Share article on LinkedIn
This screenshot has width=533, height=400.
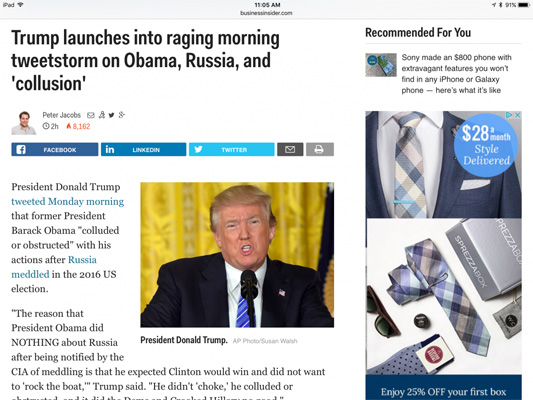point(143,150)
